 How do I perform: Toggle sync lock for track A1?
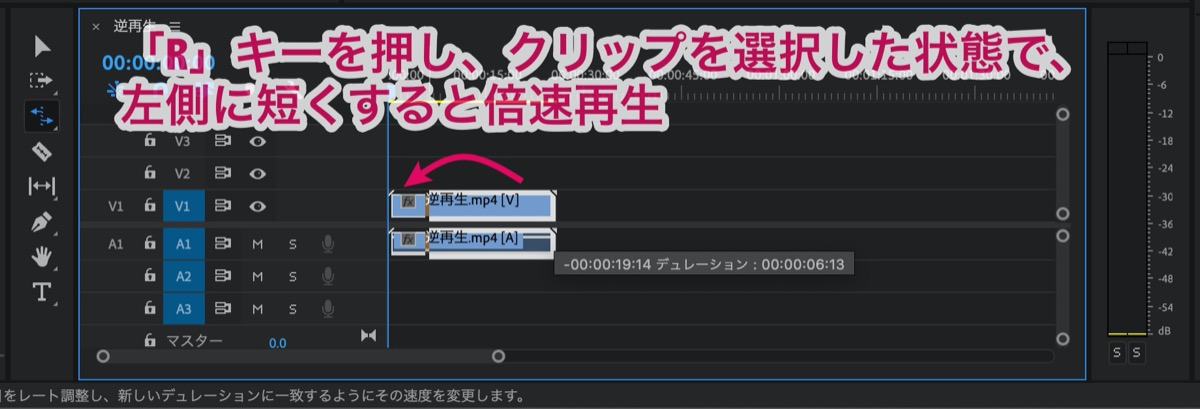point(223,243)
